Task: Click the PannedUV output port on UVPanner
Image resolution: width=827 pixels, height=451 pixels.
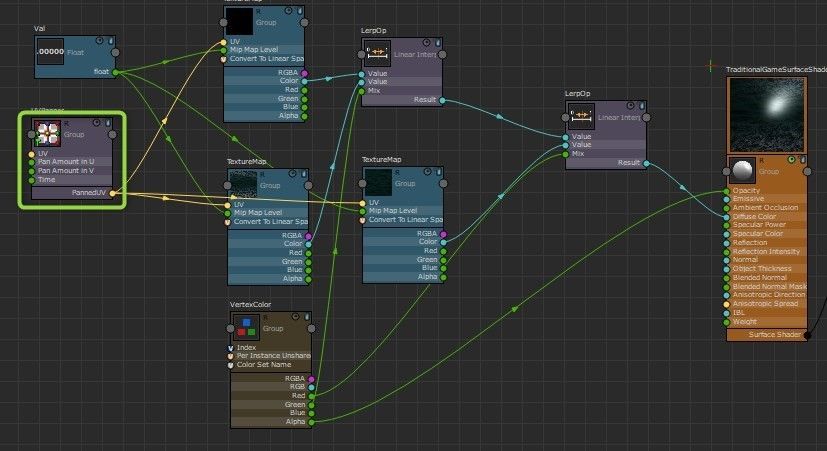Action: point(112,194)
